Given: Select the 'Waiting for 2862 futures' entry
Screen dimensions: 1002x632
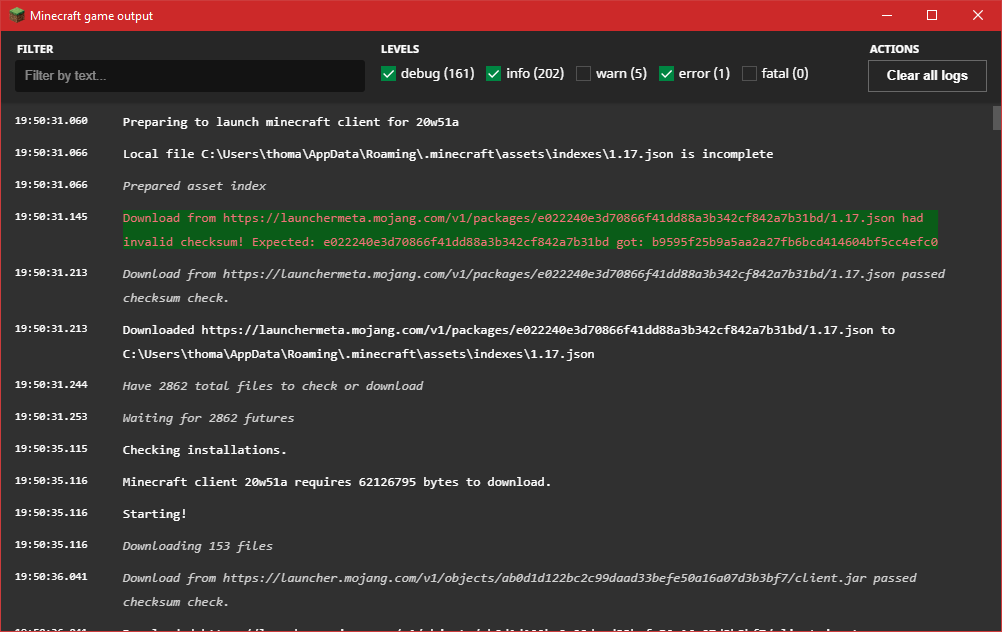Looking at the screenshot, I should tap(208, 418).
